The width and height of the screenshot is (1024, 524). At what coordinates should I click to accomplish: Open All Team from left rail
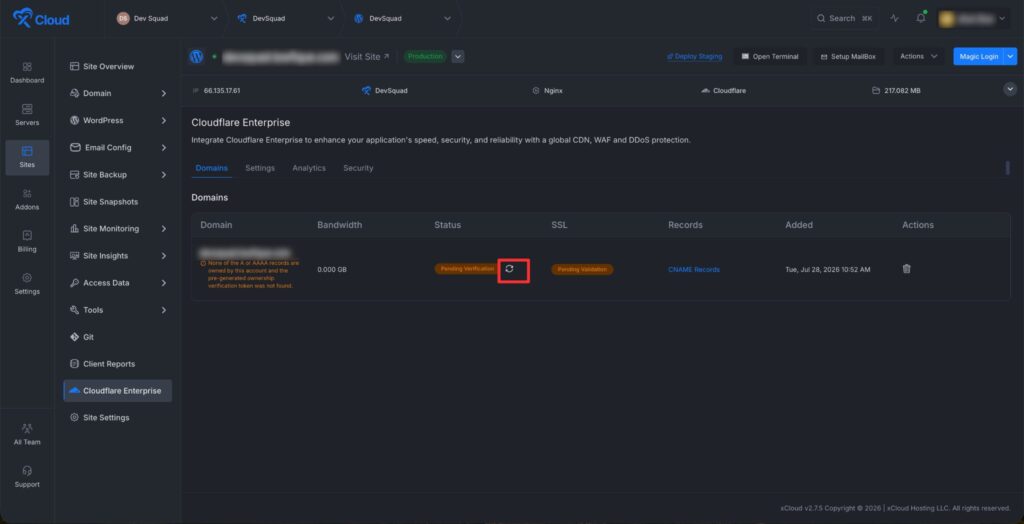[27, 434]
